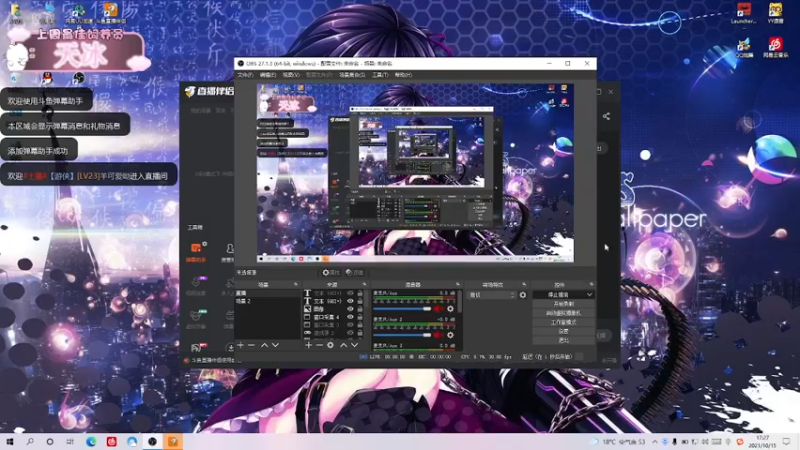
Task: Click the 退出 exit button in controls
Action: 563,340
